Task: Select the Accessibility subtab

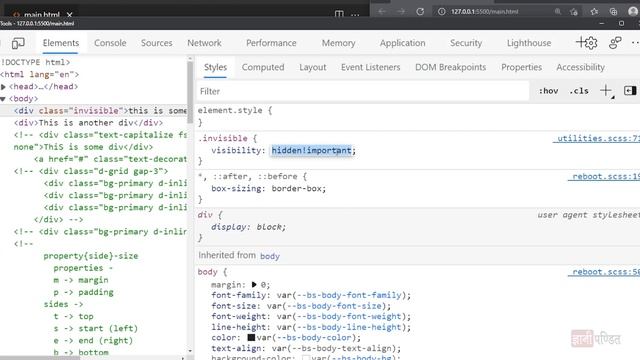Action: tap(580, 67)
